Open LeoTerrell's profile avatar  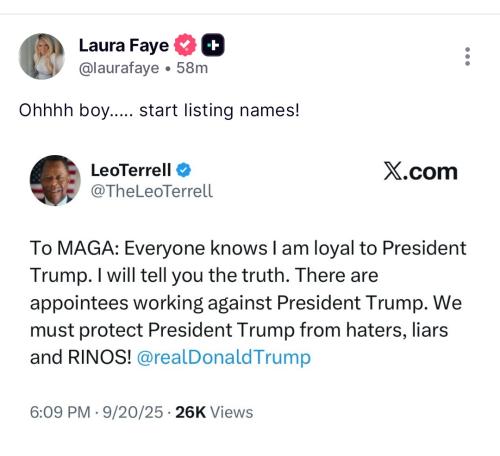55,180
